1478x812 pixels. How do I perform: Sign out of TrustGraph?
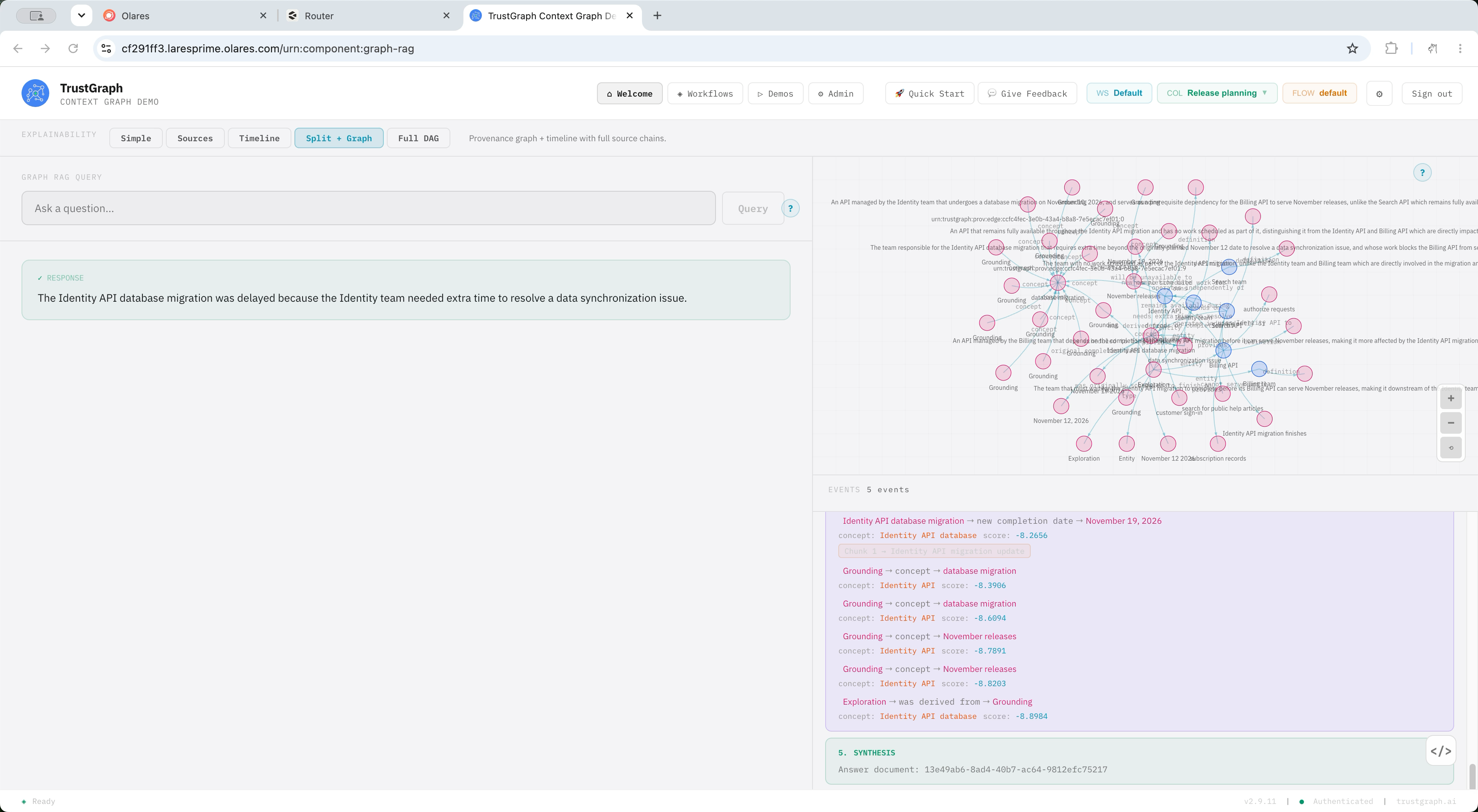[x=1431, y=94]
